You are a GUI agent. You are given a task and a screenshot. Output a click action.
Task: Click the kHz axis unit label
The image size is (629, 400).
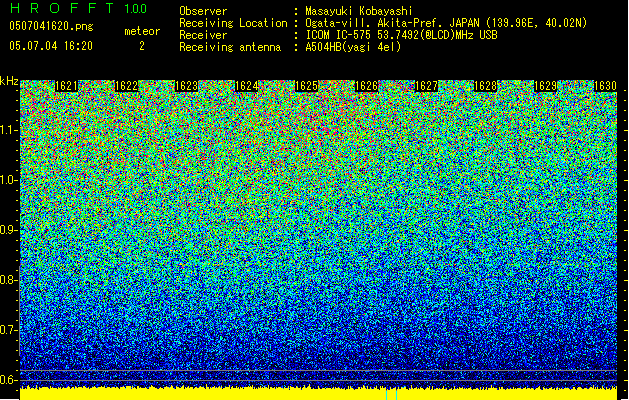(x=9, y=81)
